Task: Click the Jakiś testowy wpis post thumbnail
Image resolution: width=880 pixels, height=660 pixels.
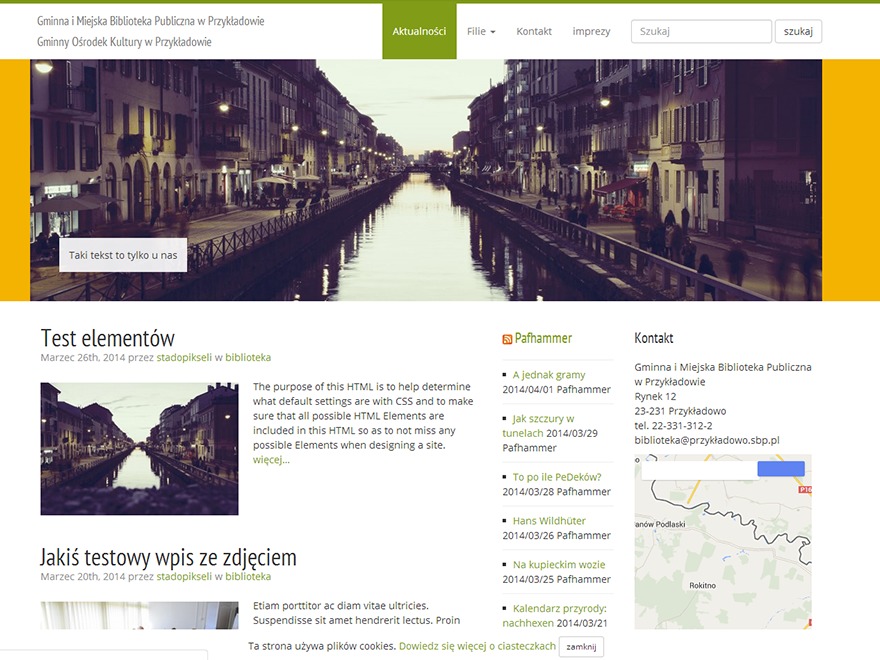Action: [139, 615]
